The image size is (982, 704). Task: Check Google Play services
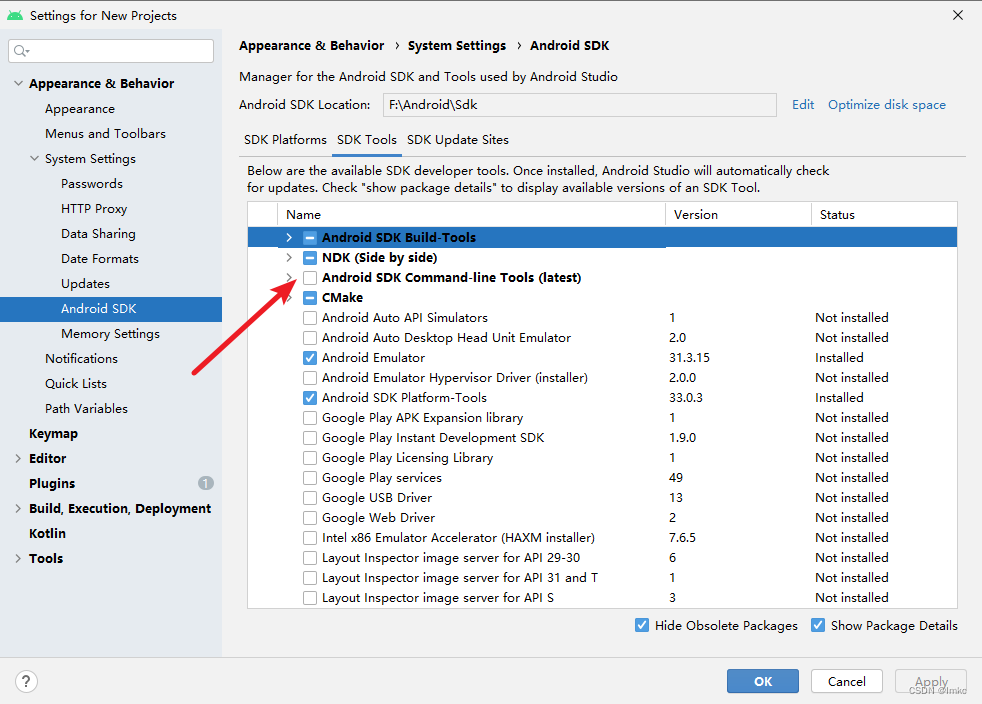point(309,478)
